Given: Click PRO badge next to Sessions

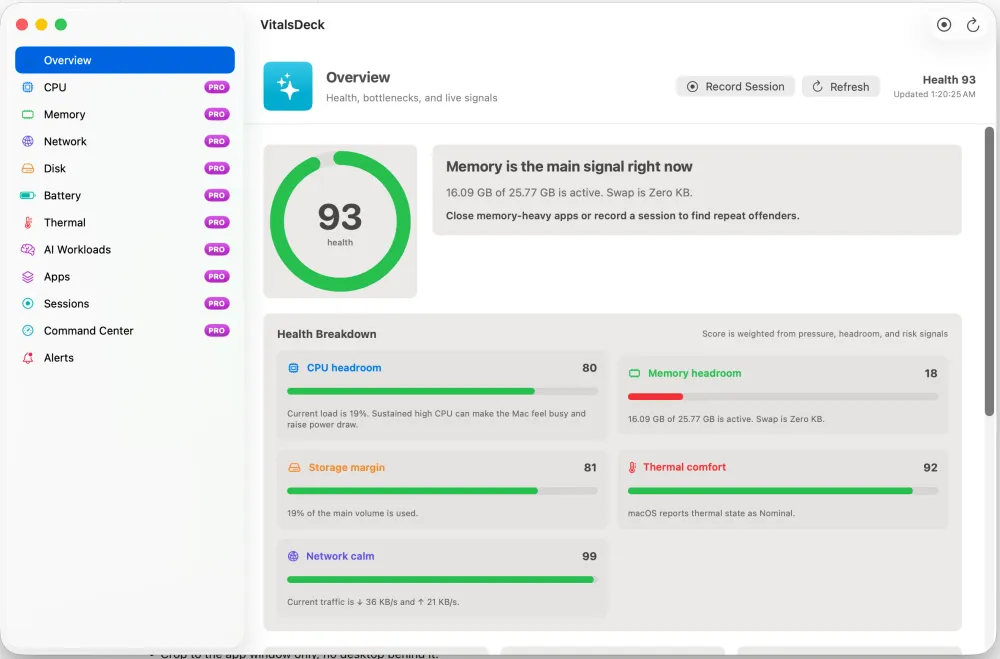Looking at the screenshot, I should click(x=217, y=304).
